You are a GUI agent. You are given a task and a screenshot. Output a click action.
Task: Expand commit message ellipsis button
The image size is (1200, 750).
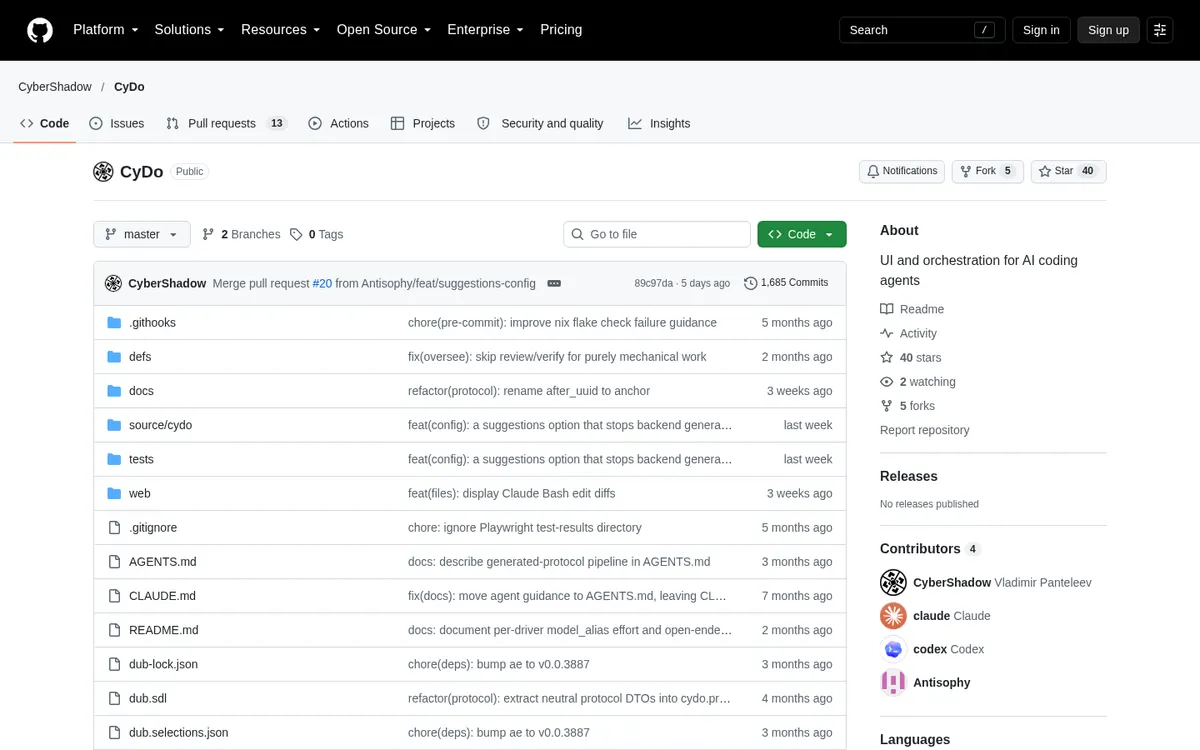pyautogui.click(x=554, y=283)
